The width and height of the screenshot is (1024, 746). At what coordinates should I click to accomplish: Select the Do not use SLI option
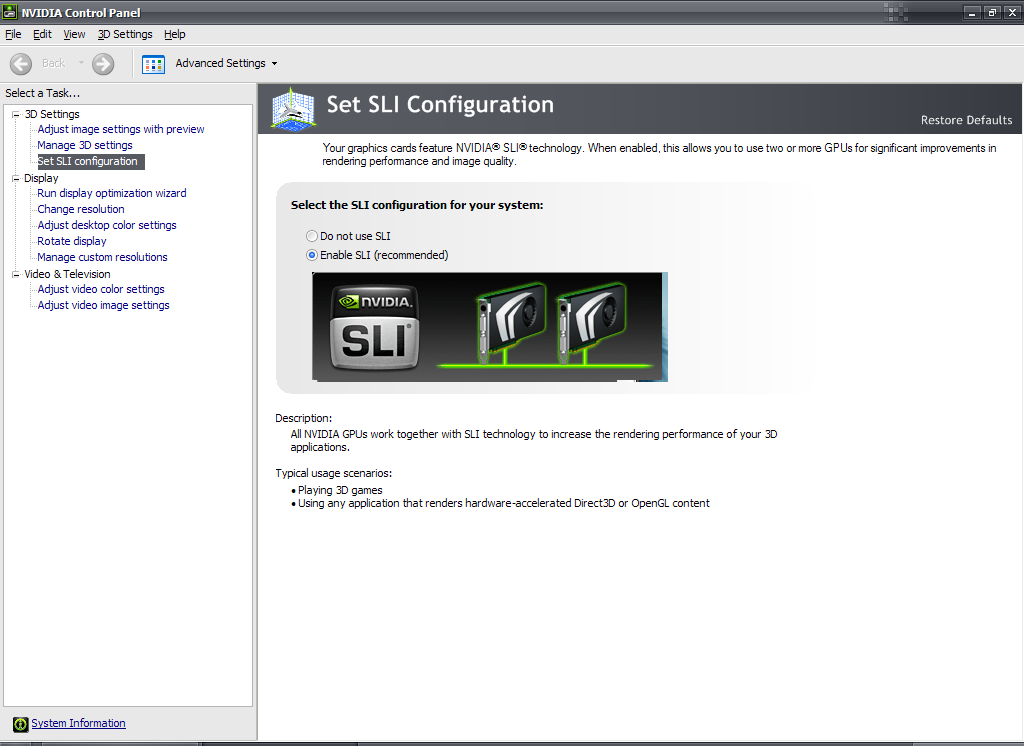312,236
